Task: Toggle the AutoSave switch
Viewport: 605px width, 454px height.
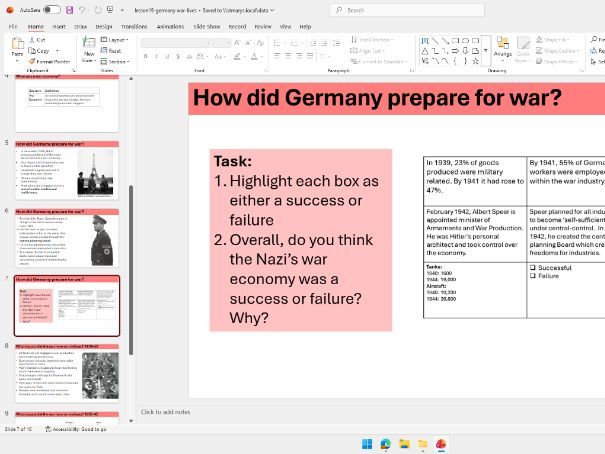Action: coord(52,10)
